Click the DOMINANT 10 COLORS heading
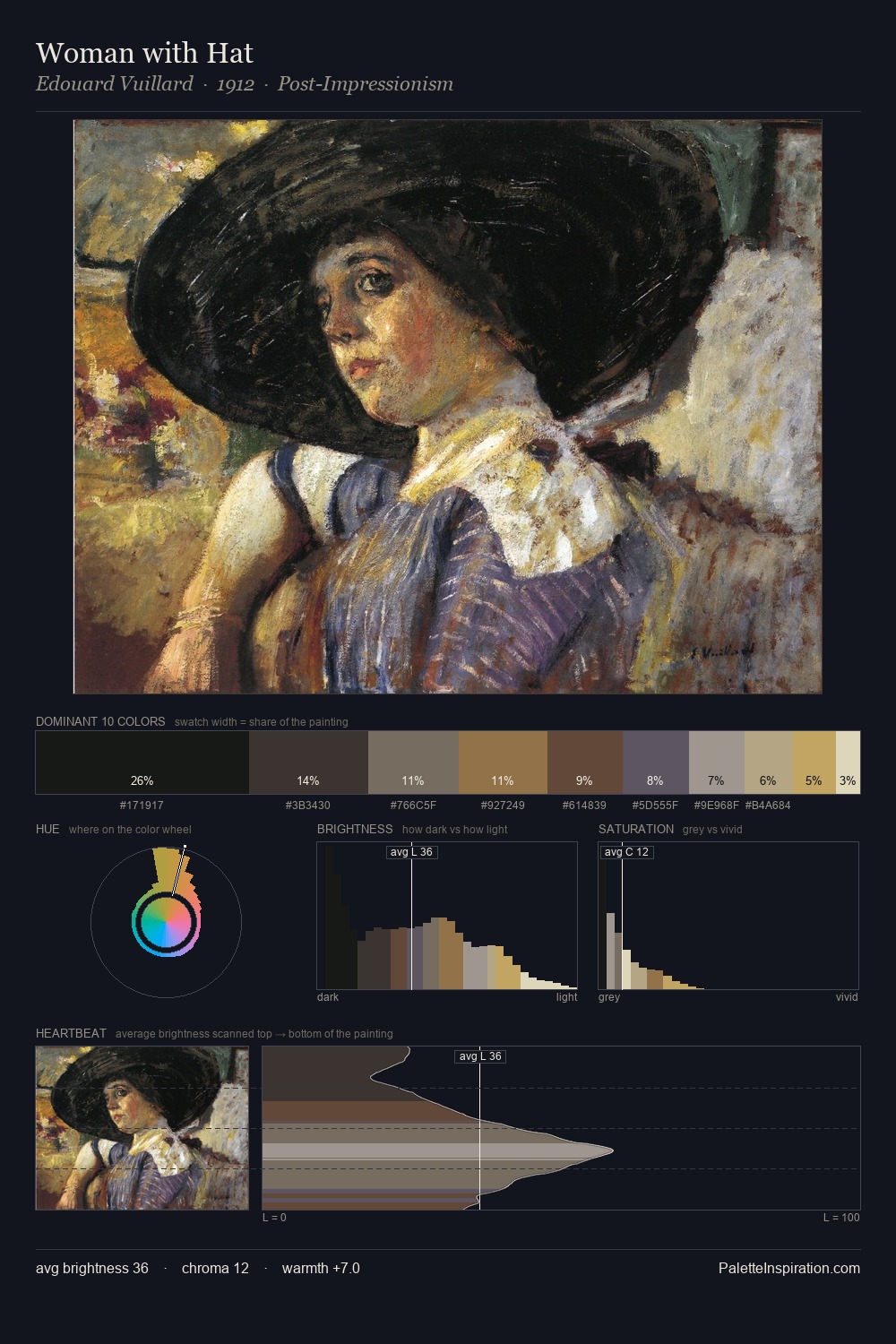The width and height of the screenshot is (896, 1344). click(x=100, y=721)
